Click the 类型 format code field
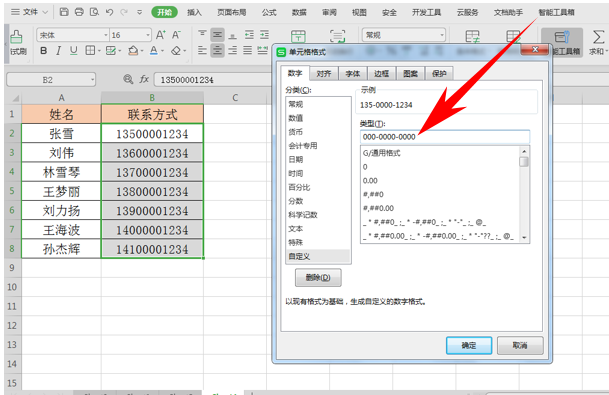The image size is (609, 395). tap(445, 137)
